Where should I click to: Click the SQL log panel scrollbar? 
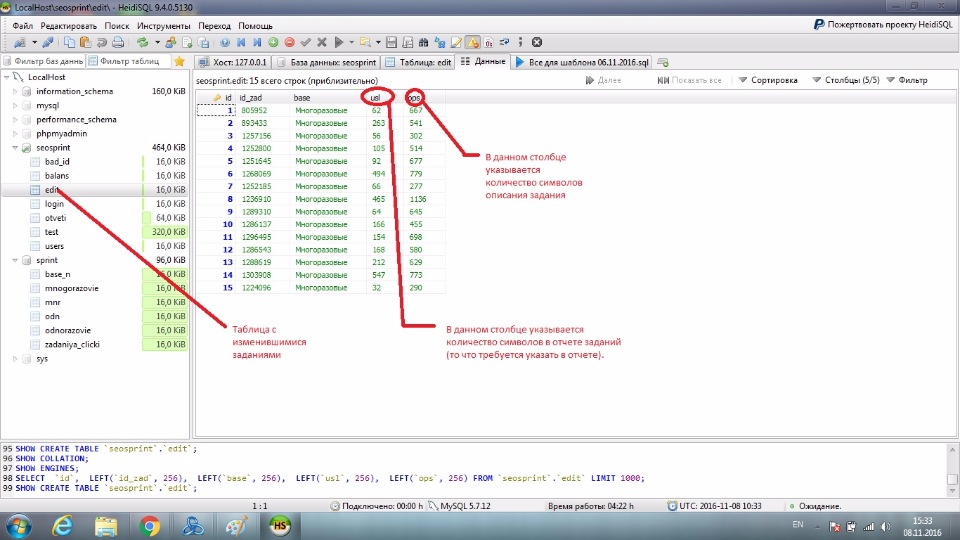click(952, 470)
